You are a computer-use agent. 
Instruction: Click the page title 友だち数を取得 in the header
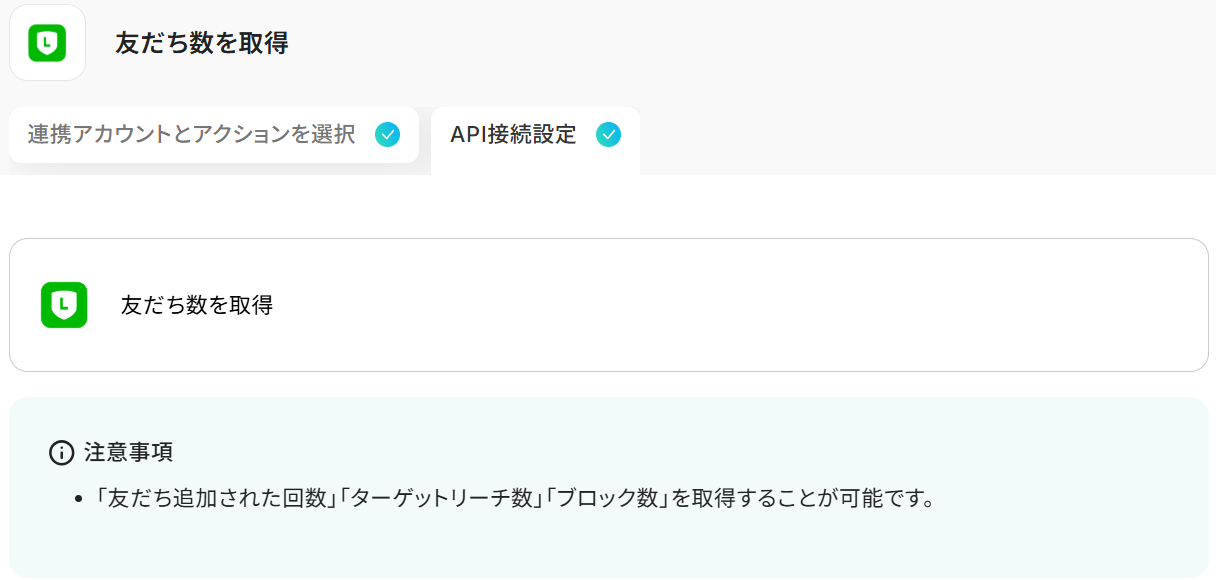pyautogui.click(x=202, y=43)
